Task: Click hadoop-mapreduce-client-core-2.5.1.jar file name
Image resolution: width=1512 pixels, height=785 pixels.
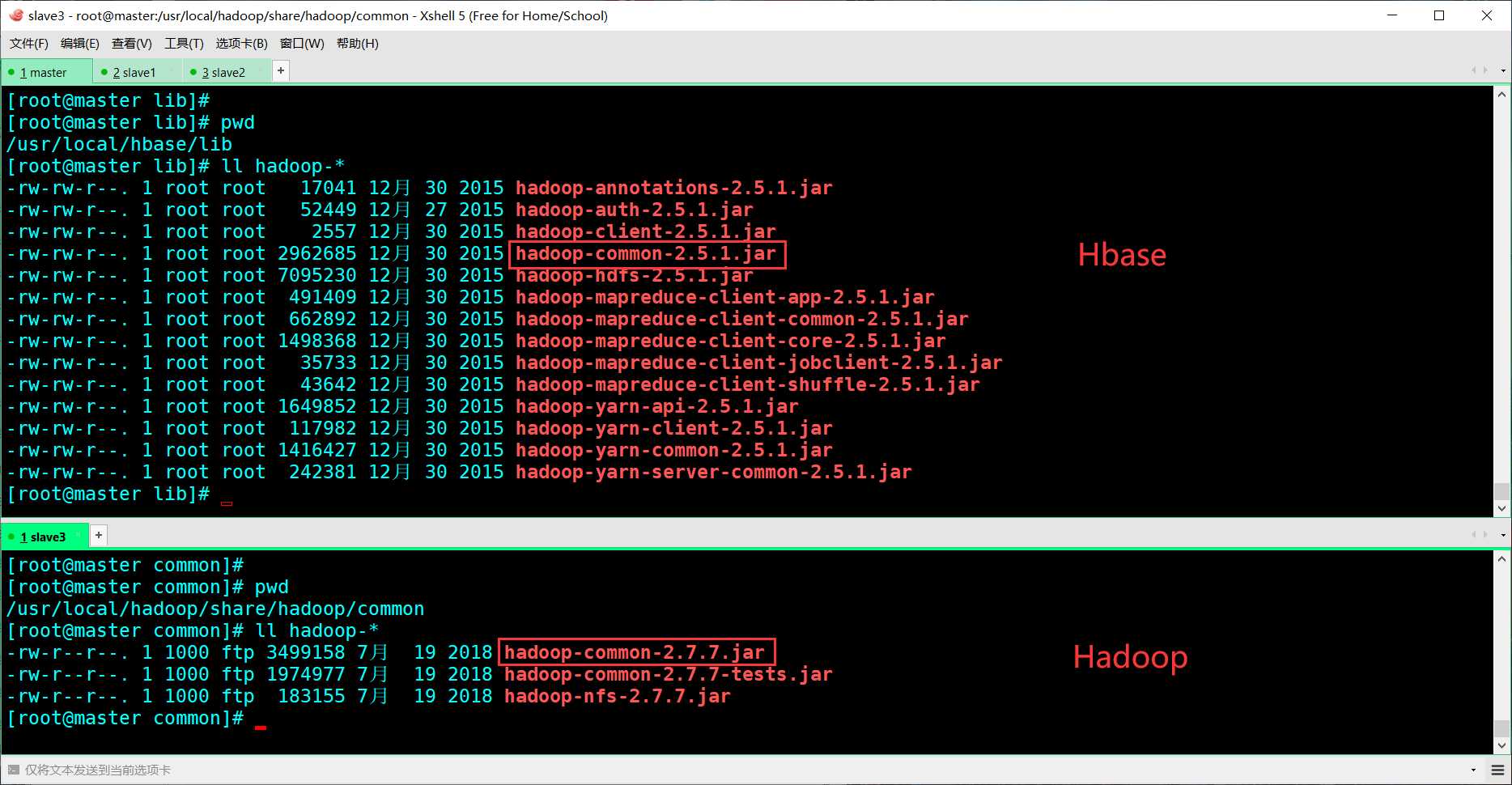Action: pyautogui.click(x=730, y=341)
